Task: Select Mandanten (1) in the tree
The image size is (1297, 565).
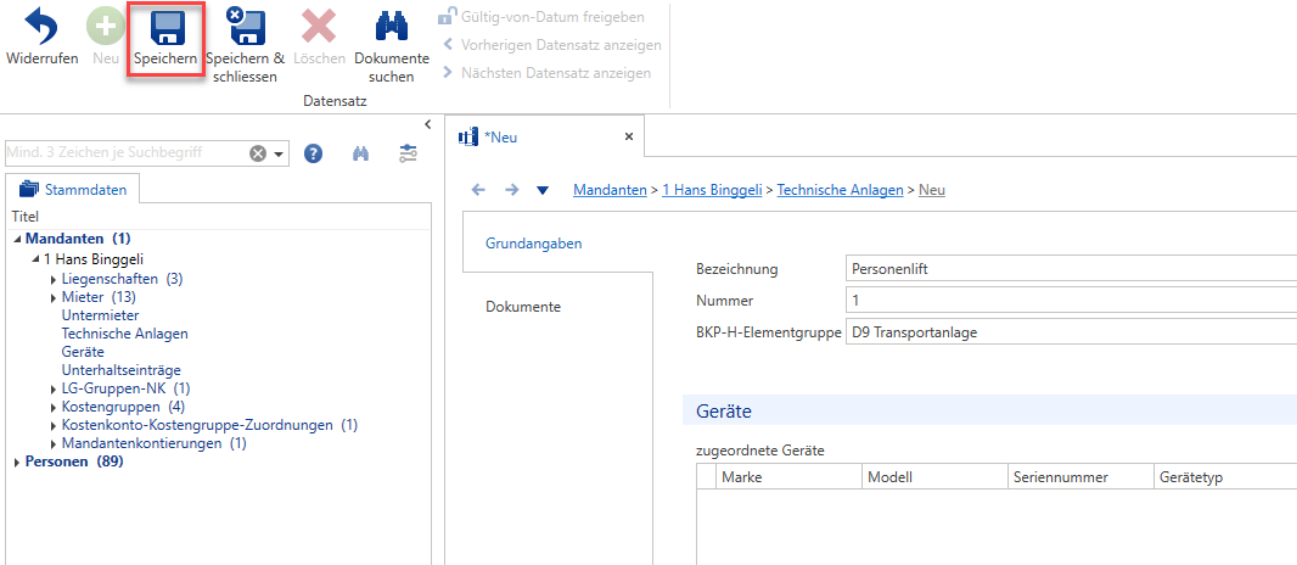Action: [x=78, y=239]
